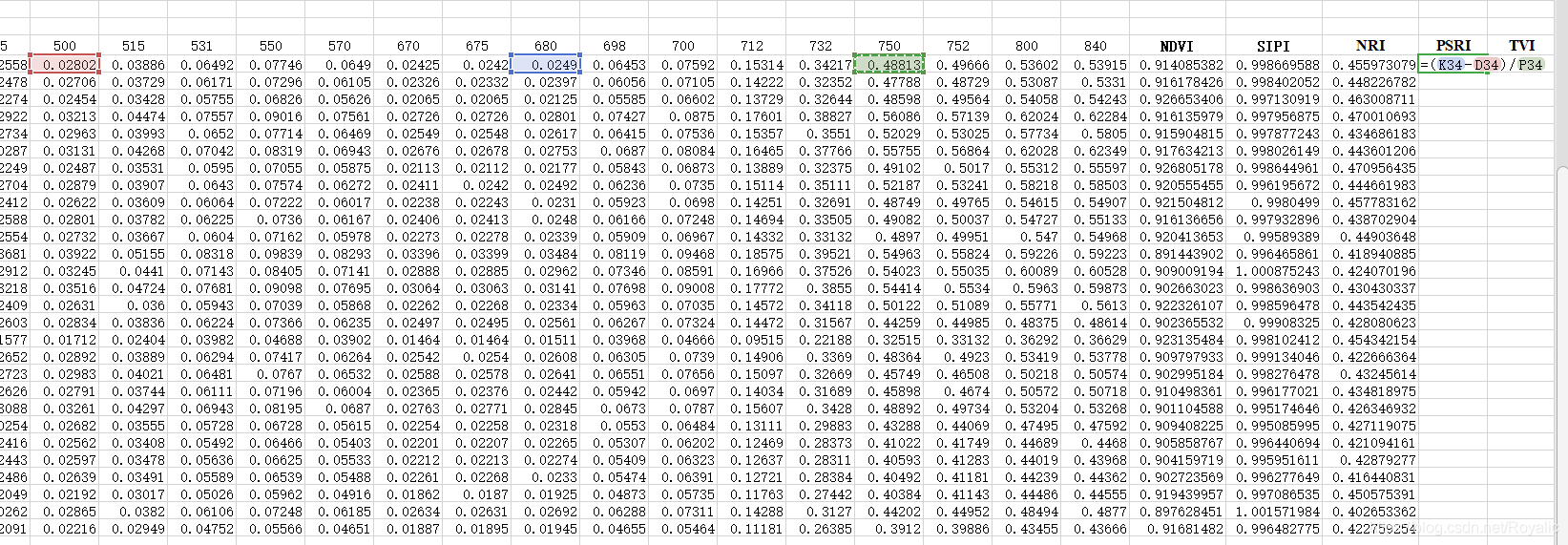The width and height of the screenshot is (1568, 545).
Task: Select the column header labeled 500
Action: click(x=65, y=46)
